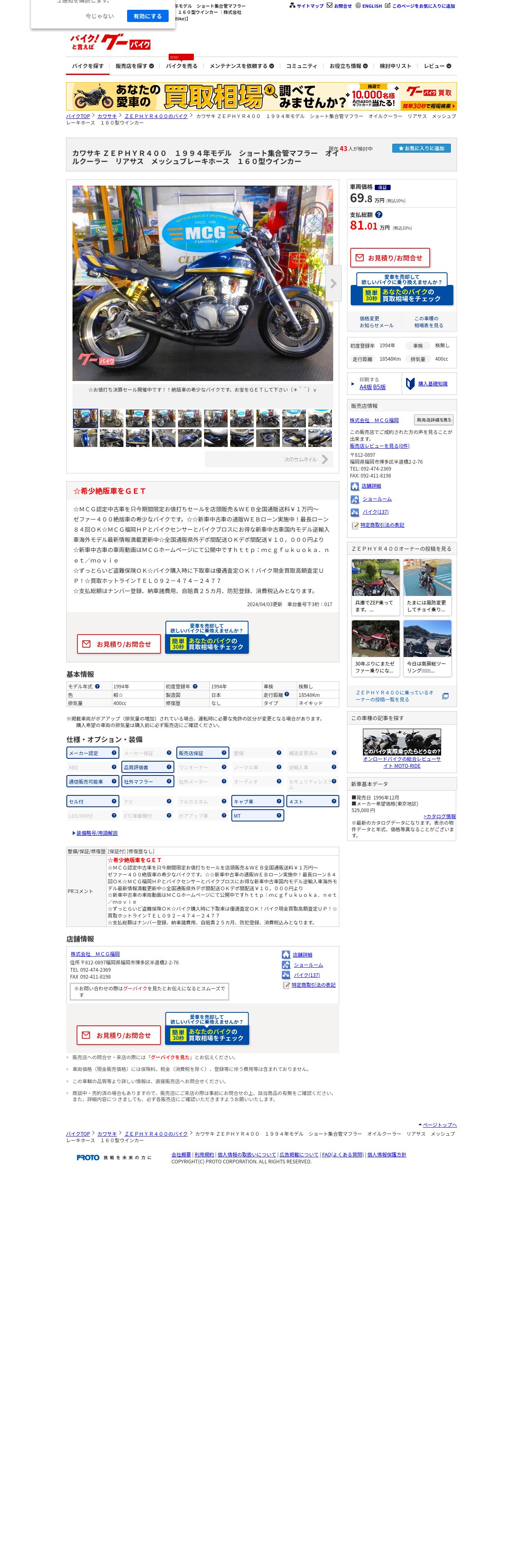Click 有効にする in notification popup

click(147, 16)
